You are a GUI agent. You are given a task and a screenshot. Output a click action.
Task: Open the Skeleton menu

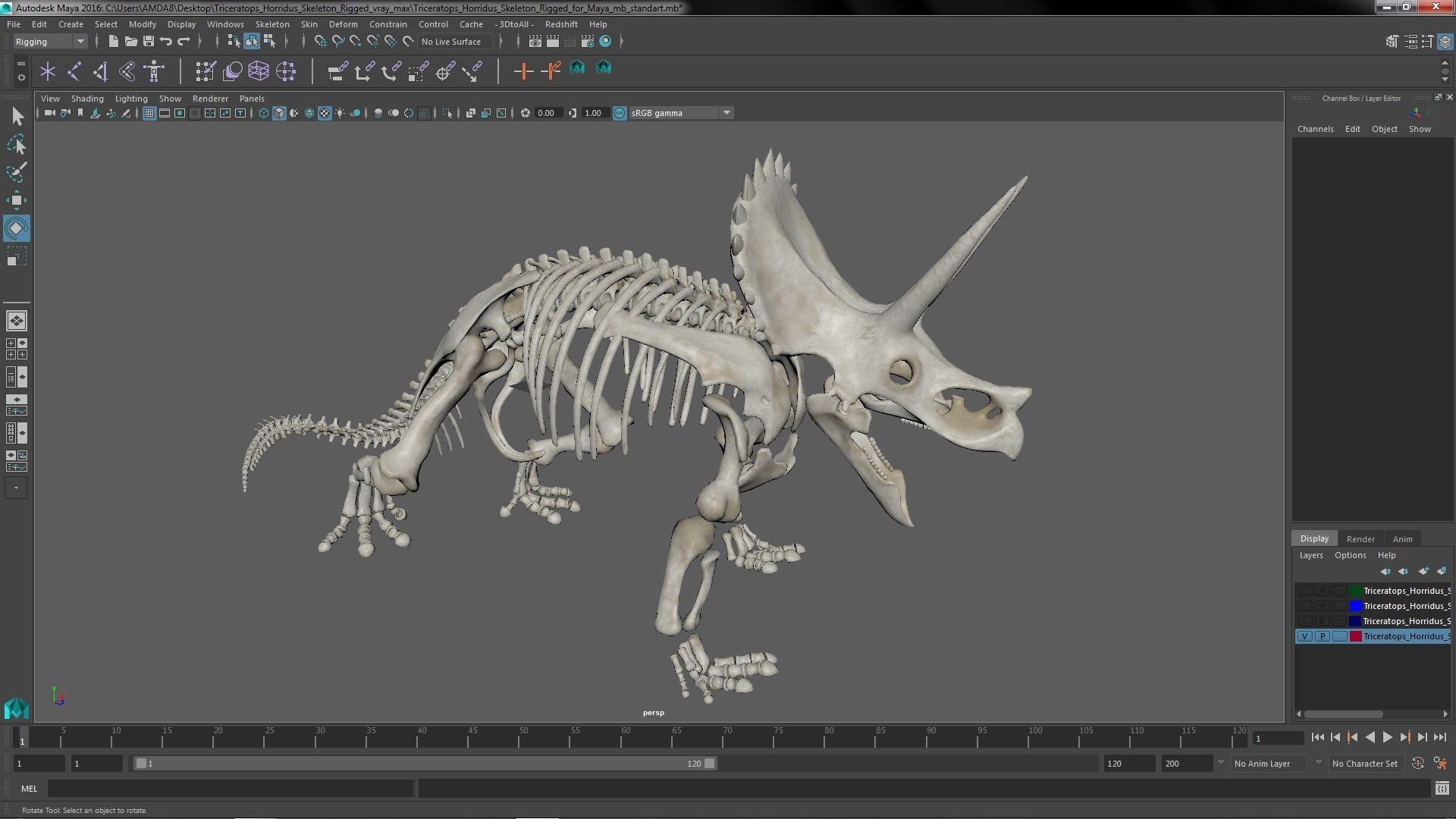click(272, 24)
